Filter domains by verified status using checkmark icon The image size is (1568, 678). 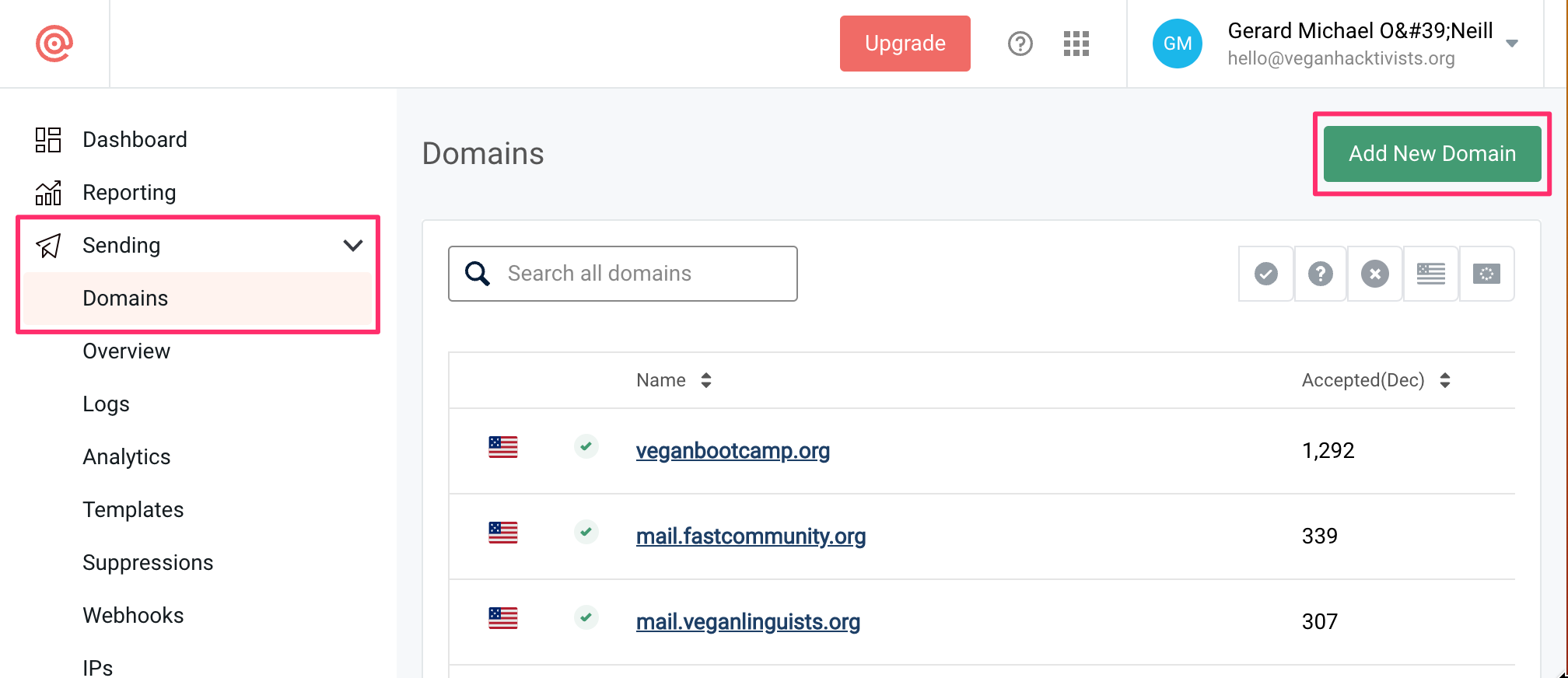click(1265, 274)
